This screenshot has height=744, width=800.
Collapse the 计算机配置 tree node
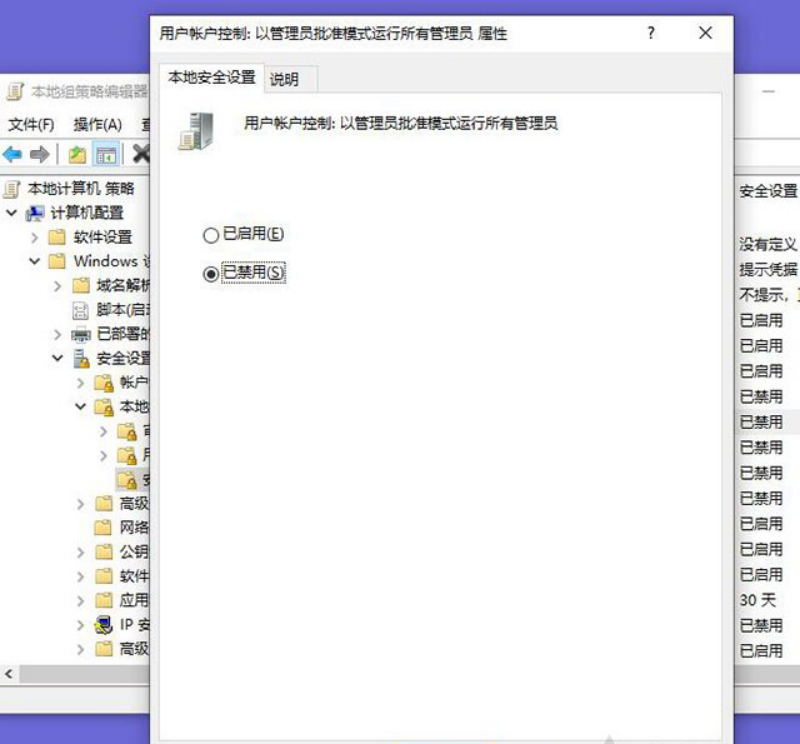click(x=12, y=213)
